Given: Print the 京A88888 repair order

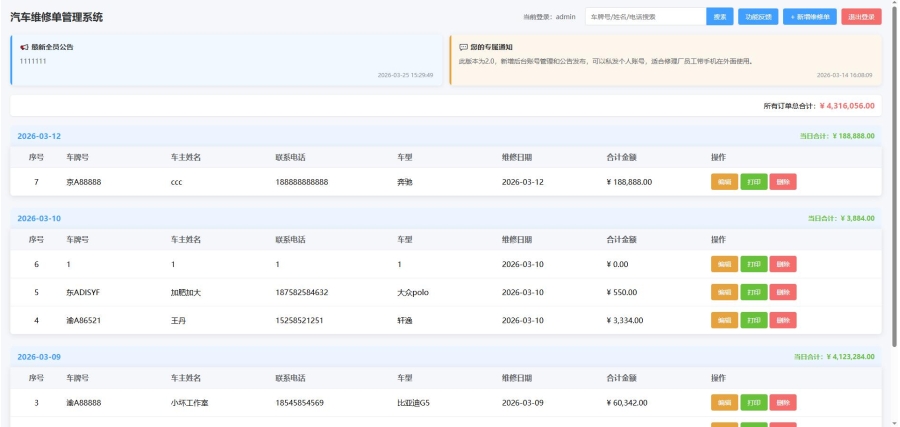Looking at the screenshot, I should (x=753, y=182).
